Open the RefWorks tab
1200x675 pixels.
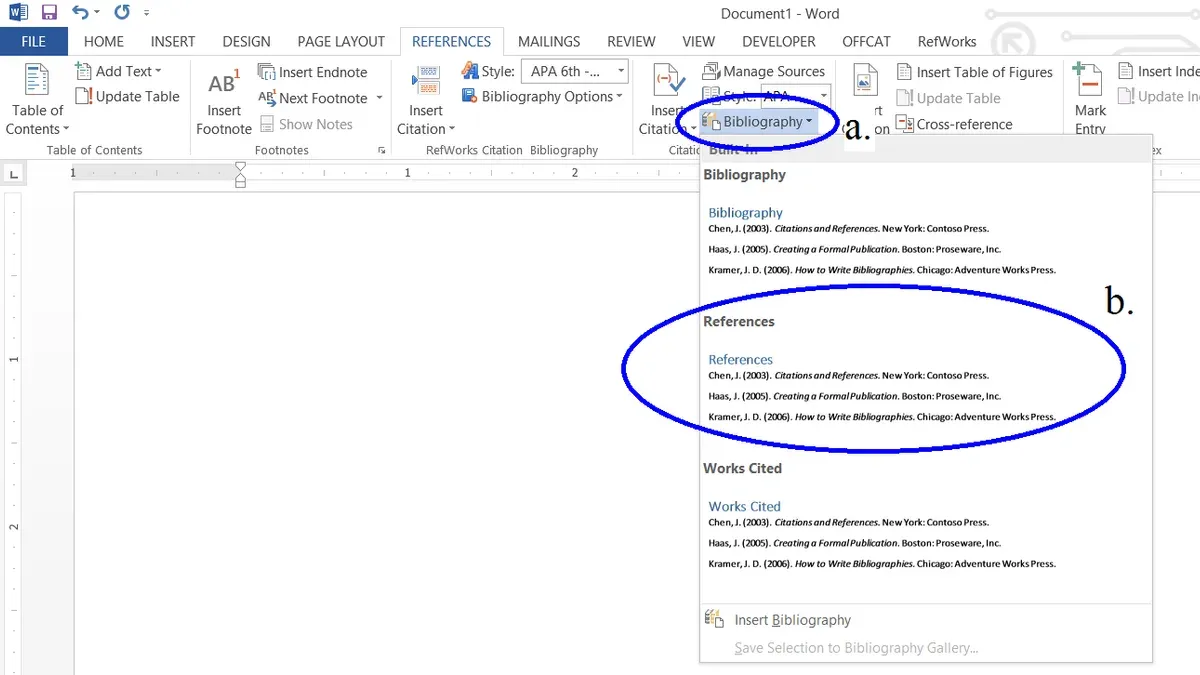(x=947, y=41)
